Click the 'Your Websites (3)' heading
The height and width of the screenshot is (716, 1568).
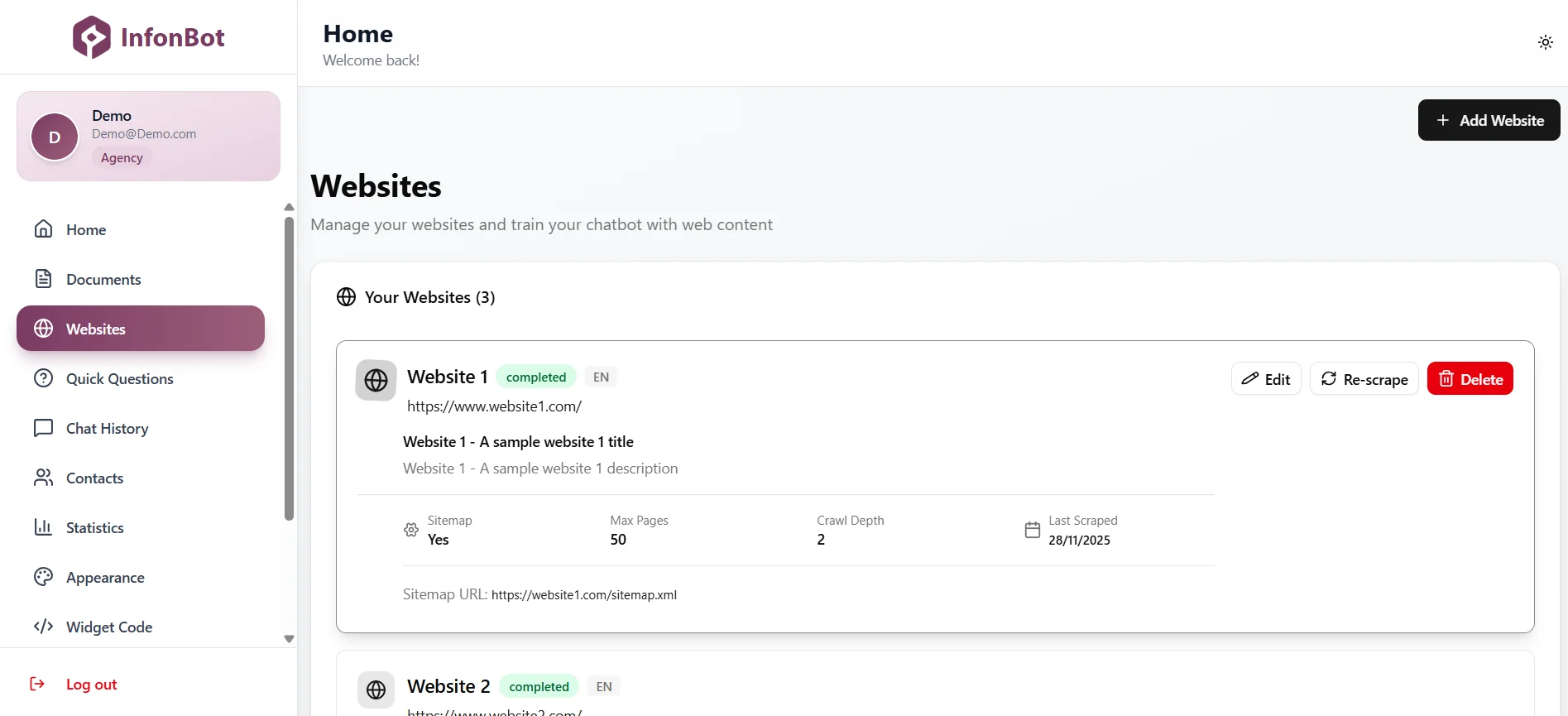coord(429,297)
